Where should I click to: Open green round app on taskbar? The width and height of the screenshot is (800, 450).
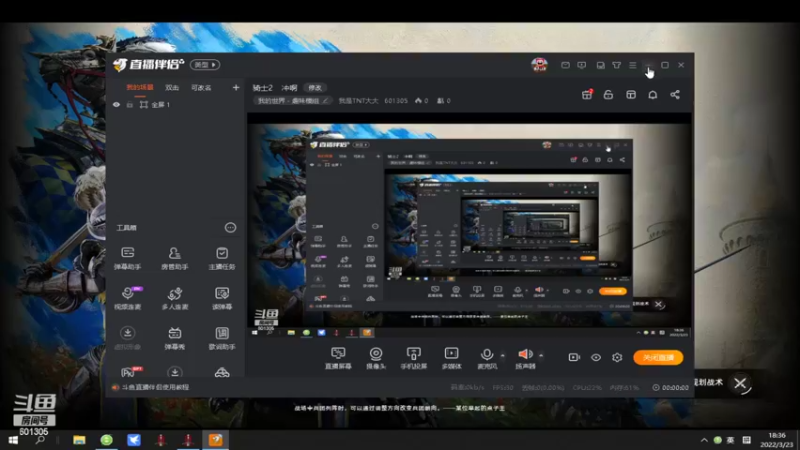click(107, 440)
